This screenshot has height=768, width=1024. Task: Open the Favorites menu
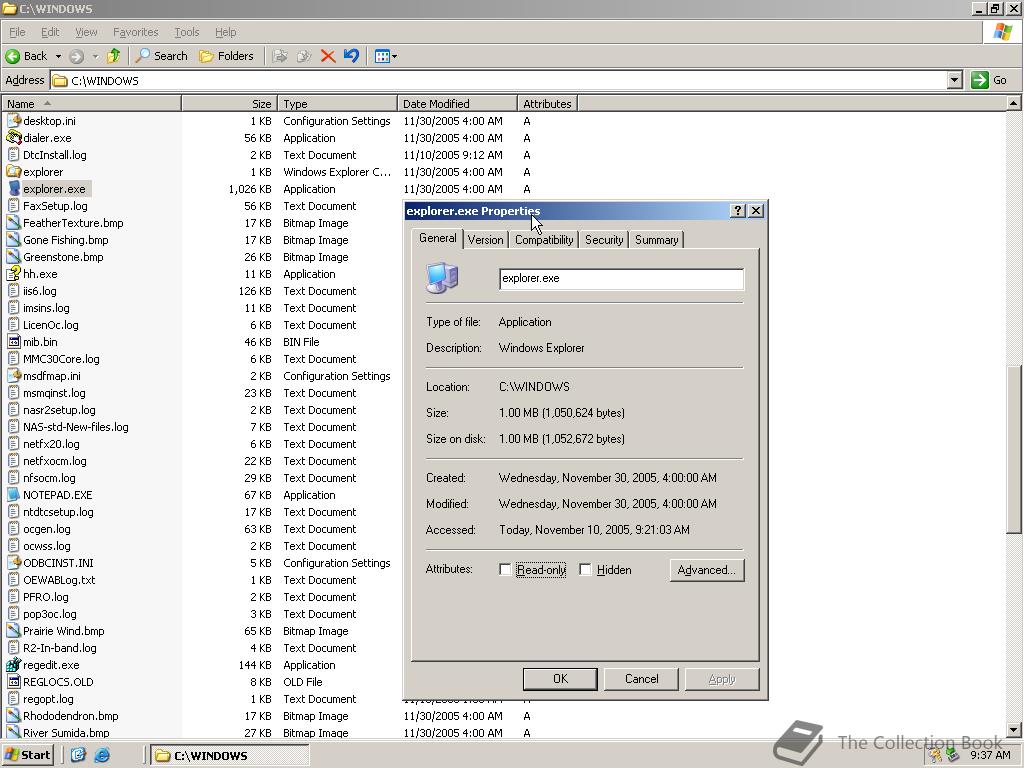click(135, 32)
